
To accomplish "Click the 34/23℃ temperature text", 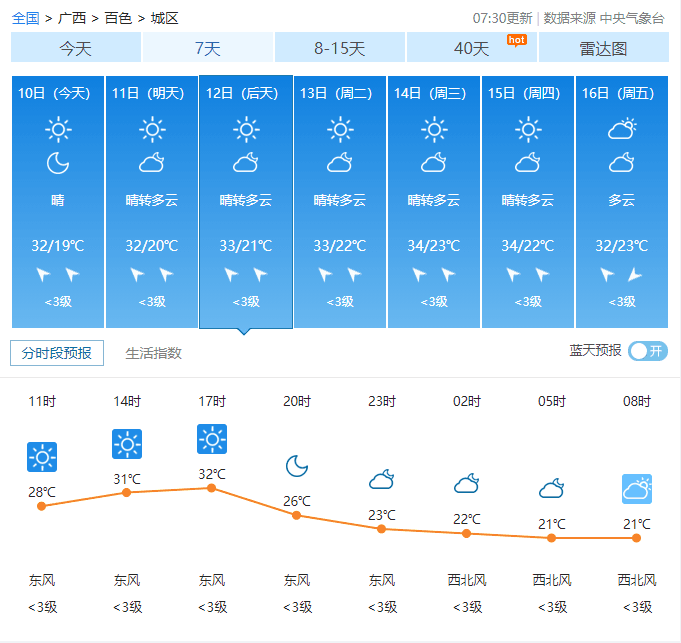I will coord(434,246).
